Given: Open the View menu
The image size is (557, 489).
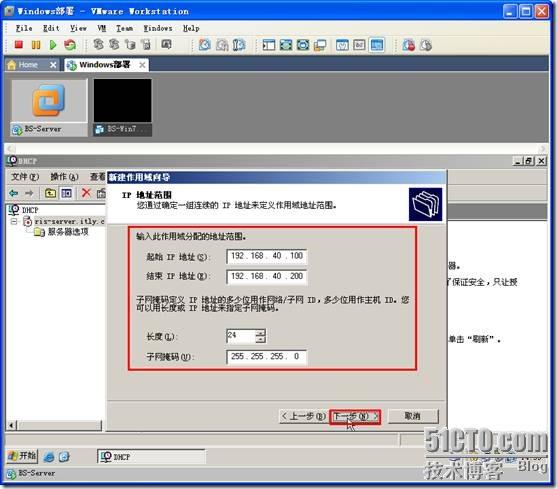Looking at the screenshot, I should pos(78,28).
